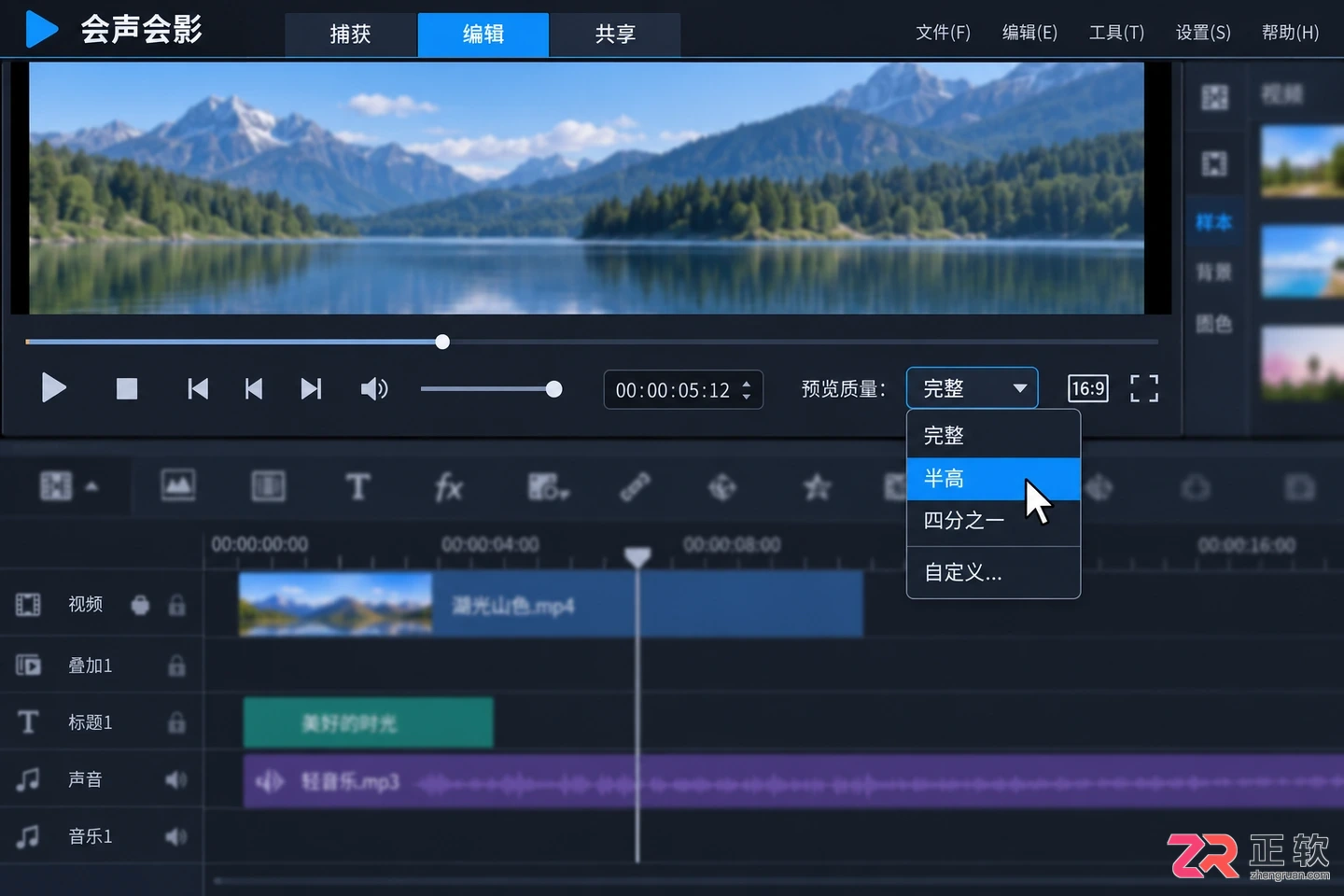This screenshot has width=1344, height=896.
Task: Choose 完整 from the quality list
Action: coord(993,436)
